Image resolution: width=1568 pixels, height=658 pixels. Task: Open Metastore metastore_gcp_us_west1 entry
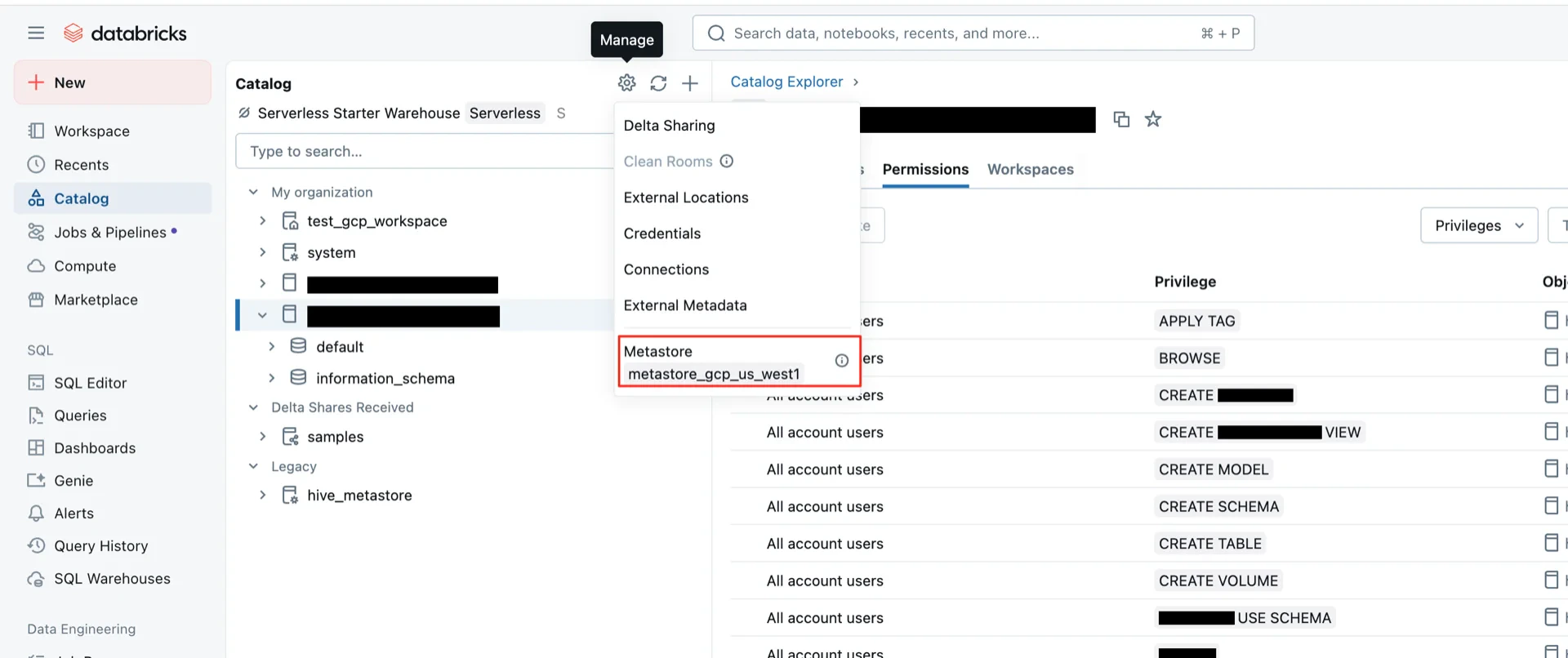738,362
